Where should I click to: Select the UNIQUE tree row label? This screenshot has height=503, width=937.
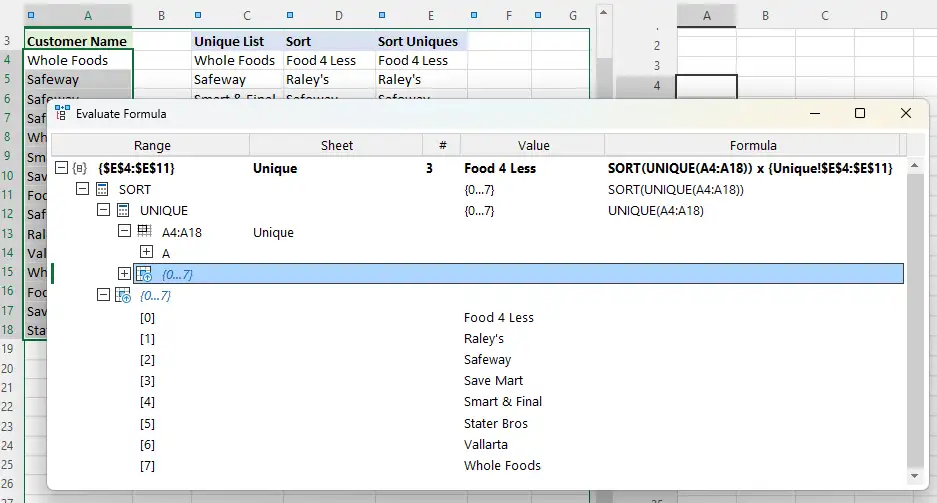pyautogui.click(x=164, y=210)
